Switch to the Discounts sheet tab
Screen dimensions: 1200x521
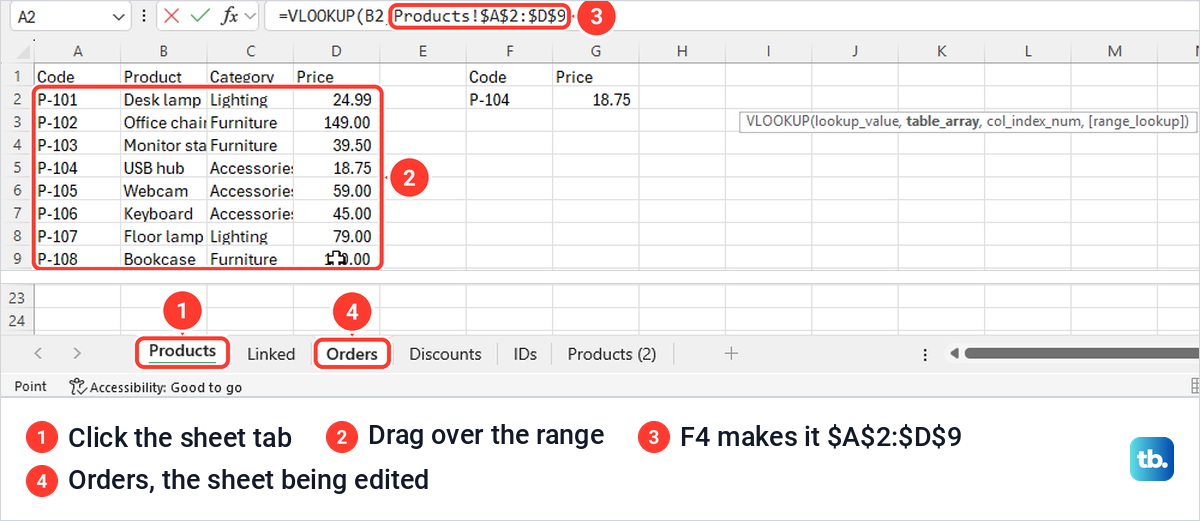click(445, 354)
